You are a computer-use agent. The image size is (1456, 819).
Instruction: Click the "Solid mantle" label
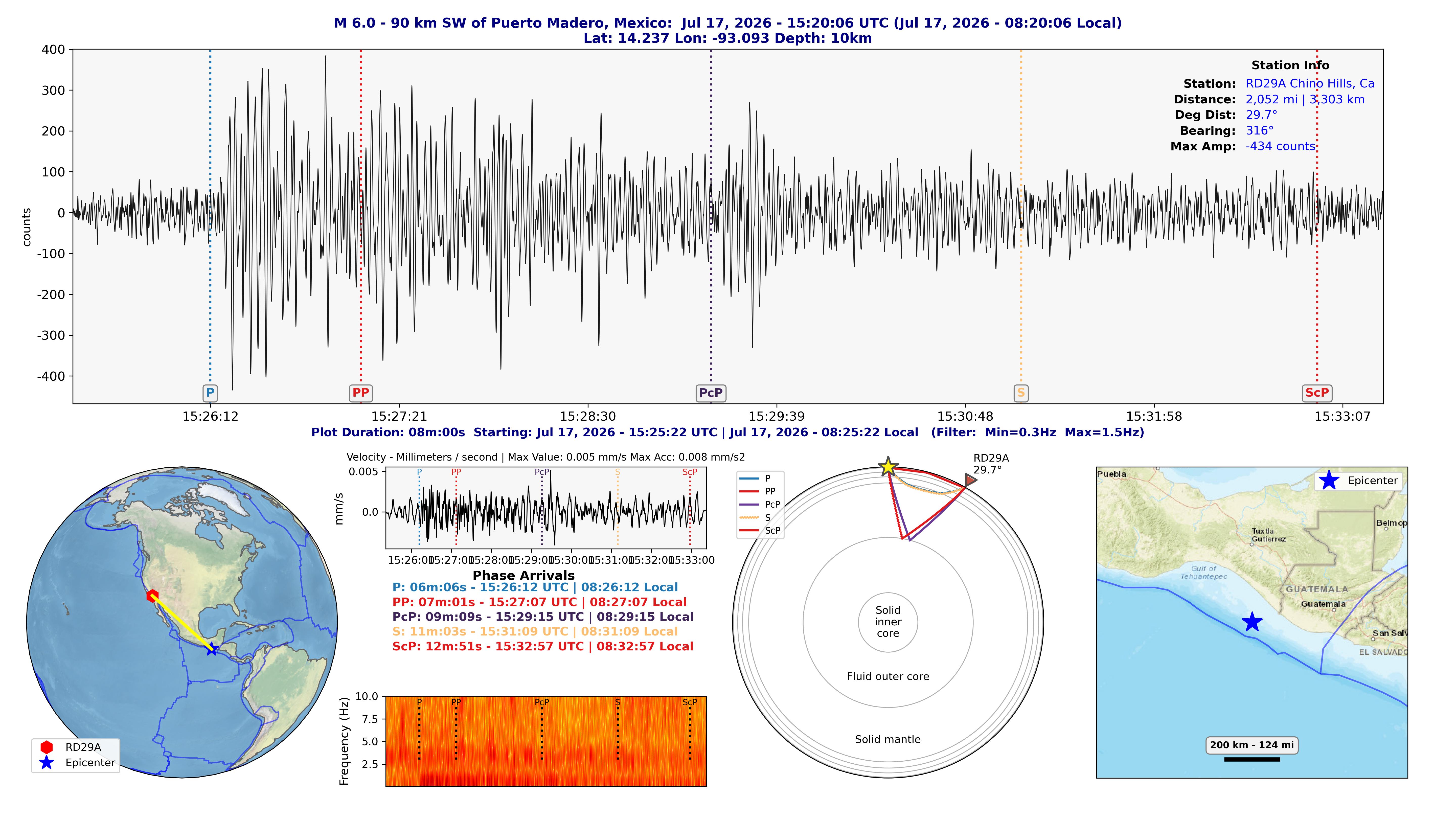coord(888,739)
